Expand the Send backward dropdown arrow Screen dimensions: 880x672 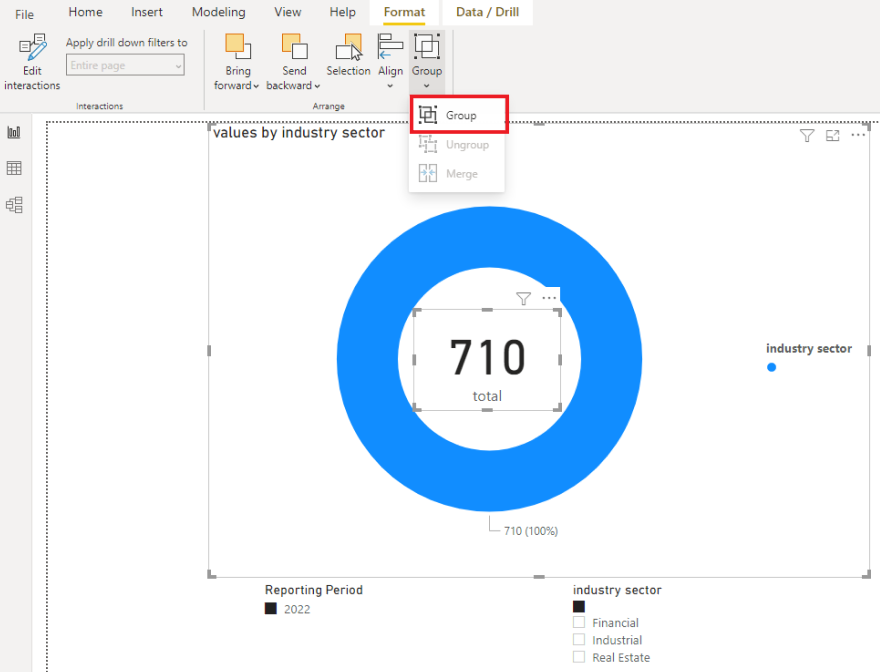pyautogui.click(x=317, y=86)
